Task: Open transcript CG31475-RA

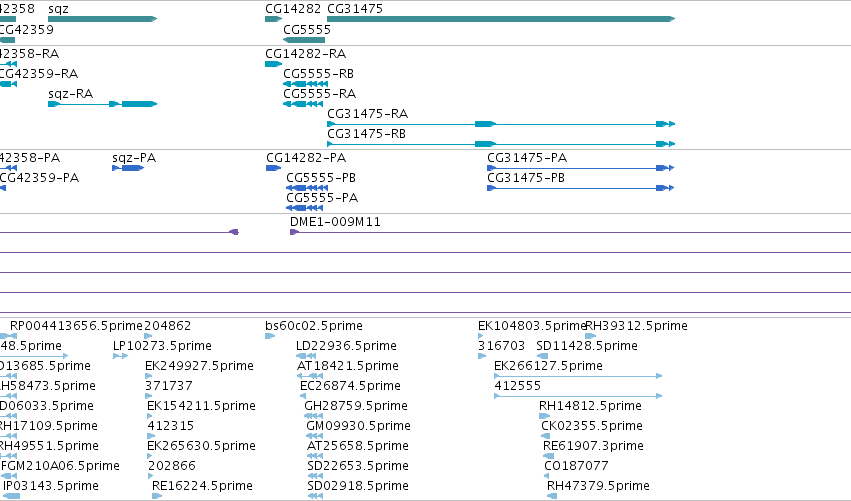Action: 367,114
